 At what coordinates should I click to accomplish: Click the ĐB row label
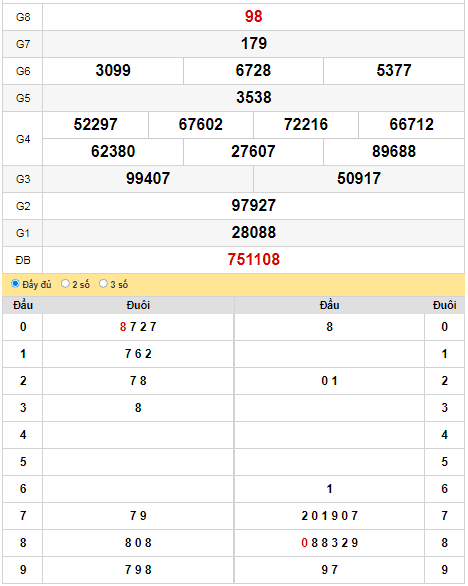pos(23,260)
